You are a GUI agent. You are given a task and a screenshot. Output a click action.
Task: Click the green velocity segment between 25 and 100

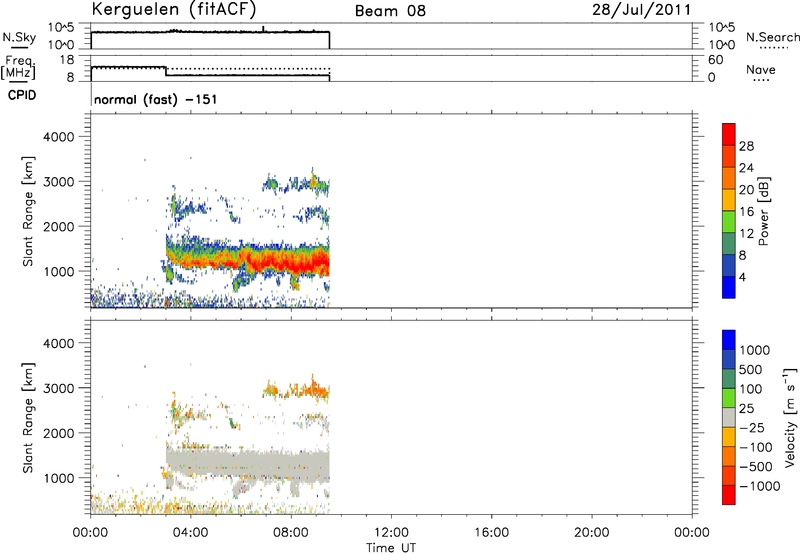(729, 398)
